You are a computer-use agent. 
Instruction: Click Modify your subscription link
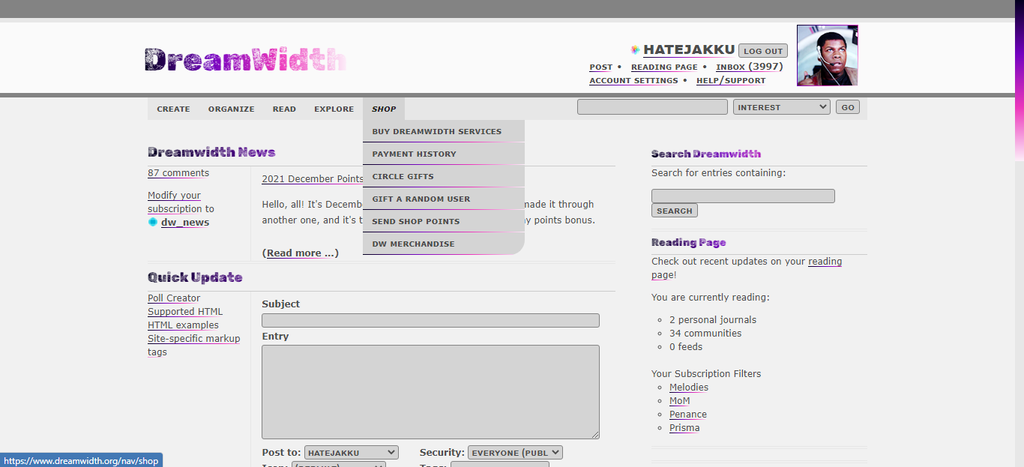pos(175,202)
